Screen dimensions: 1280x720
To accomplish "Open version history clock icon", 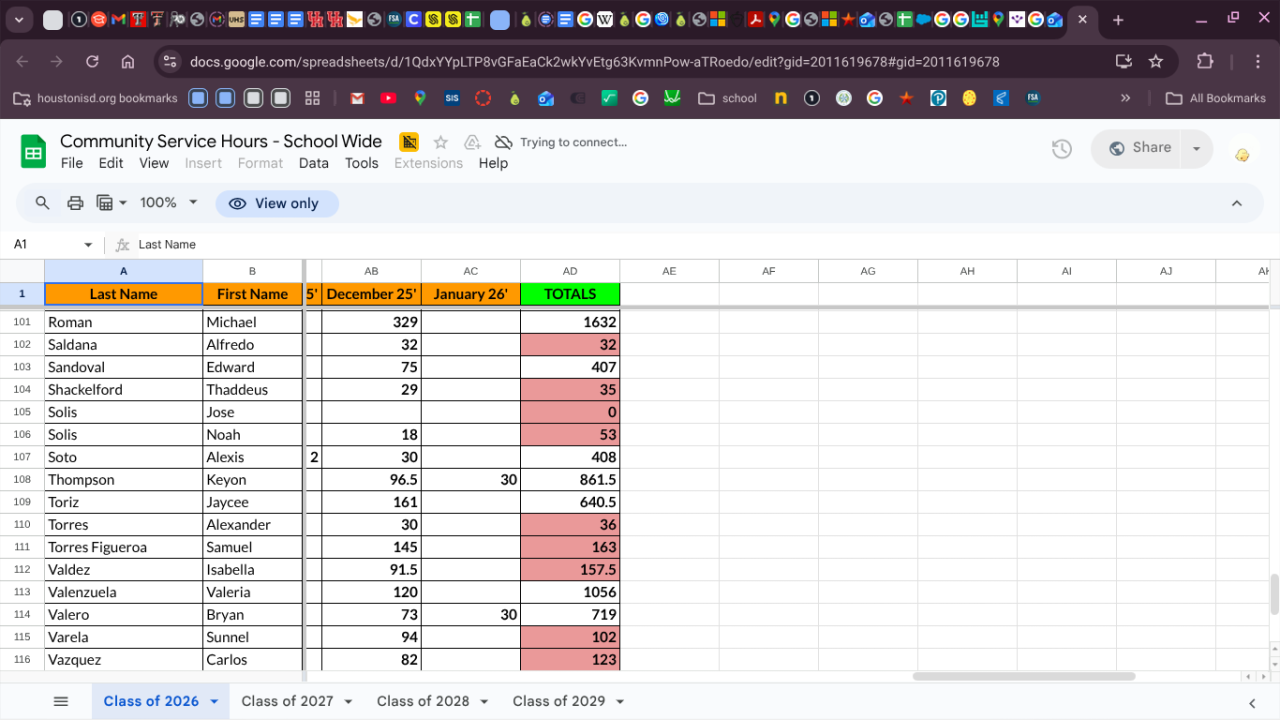I will (1062, 149).
